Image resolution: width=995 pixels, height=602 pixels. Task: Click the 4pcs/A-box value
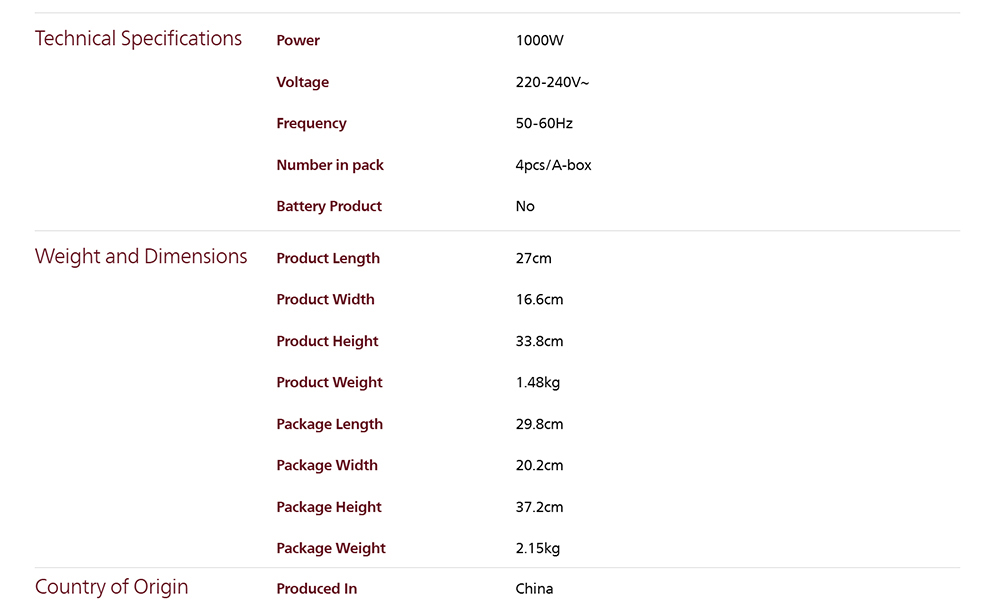click(553, 165)
